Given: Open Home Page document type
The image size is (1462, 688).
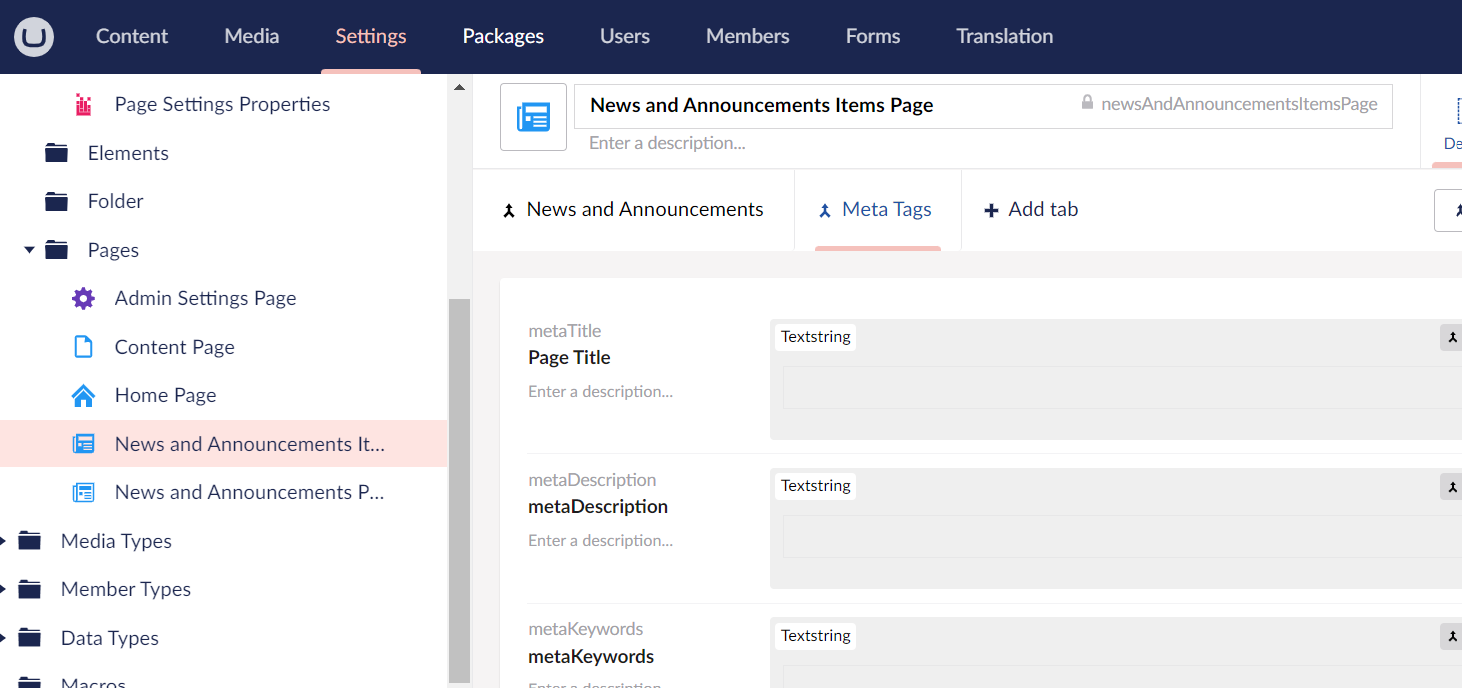Looking at the screenshot, I should (166, 395).
